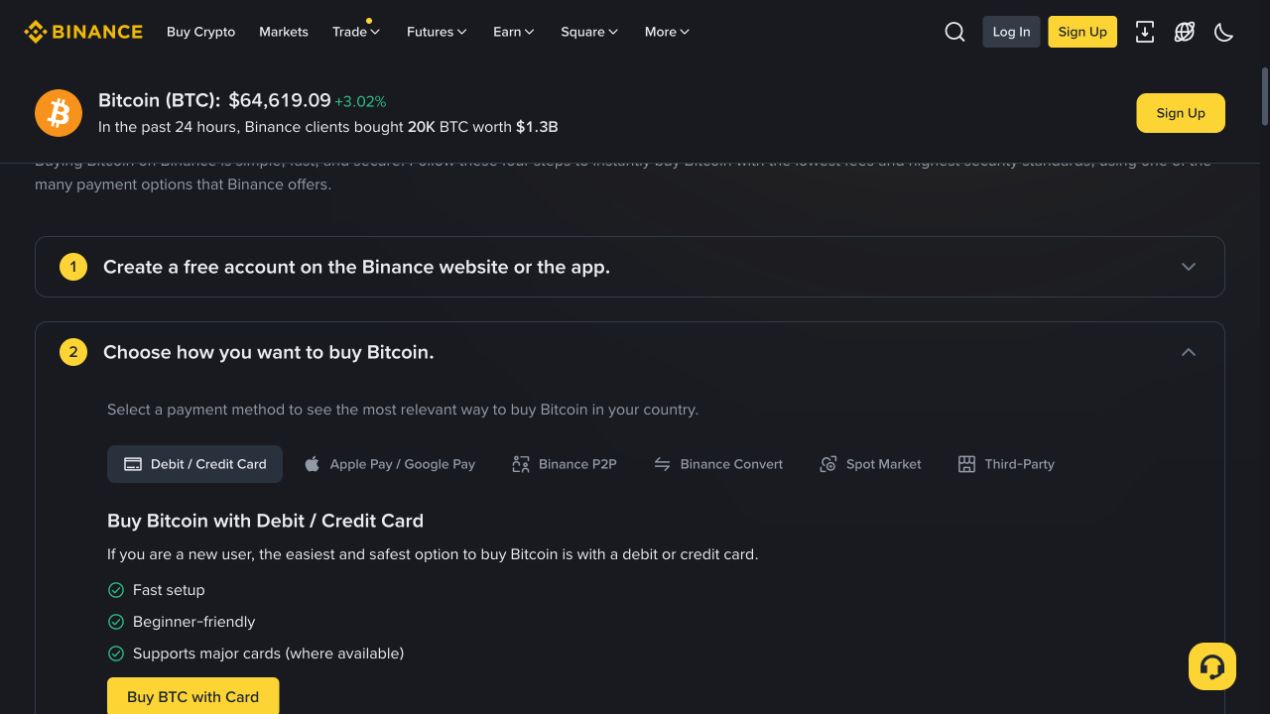Select the Spot Market option
1270x714 pixels.
coord(870,464)
